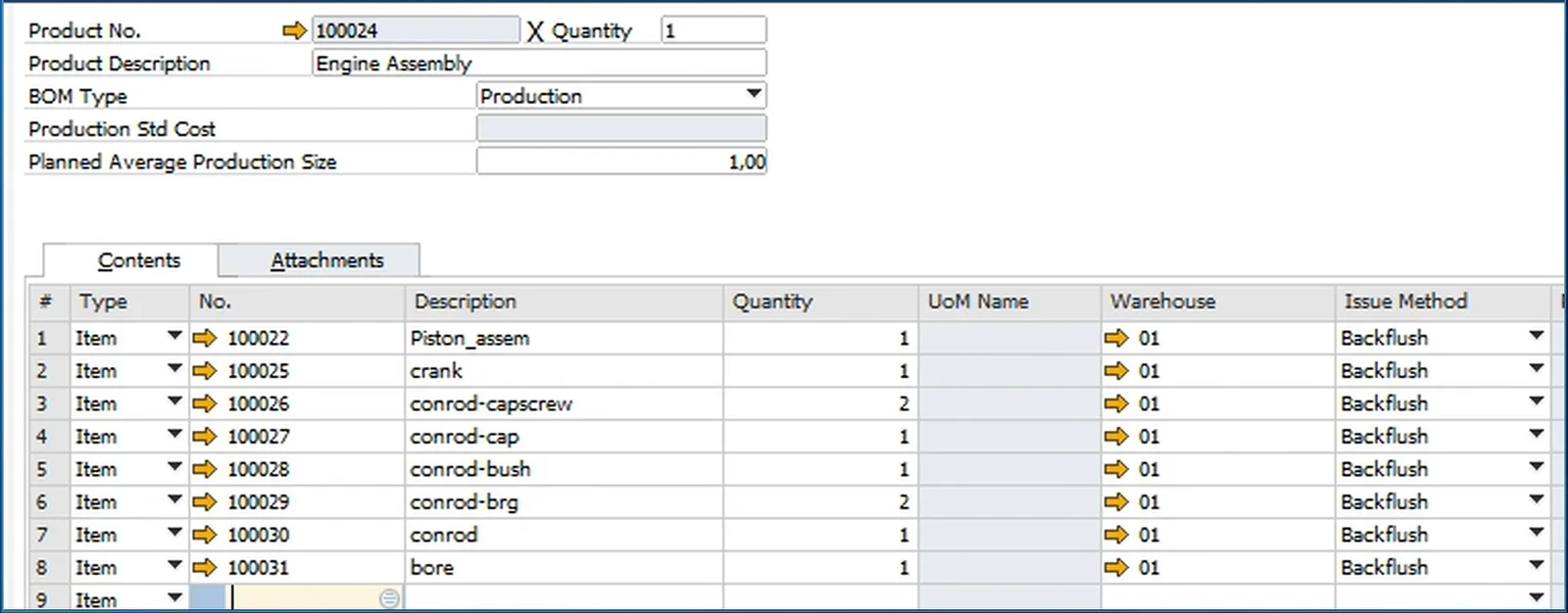This screenshot has width=1568, height=613.
Task: Follow warehouse link arrow in crank row
Action: tap(1116, 371)
